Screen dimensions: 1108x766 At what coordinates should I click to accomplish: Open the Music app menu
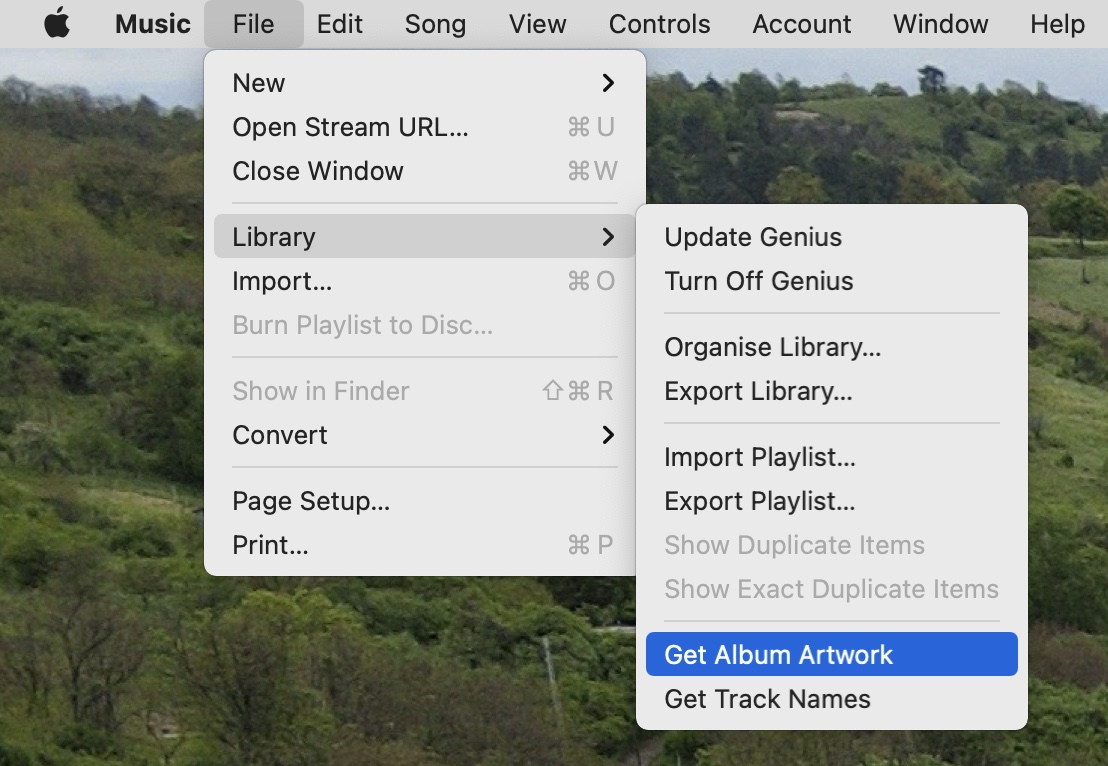point(153,24)
